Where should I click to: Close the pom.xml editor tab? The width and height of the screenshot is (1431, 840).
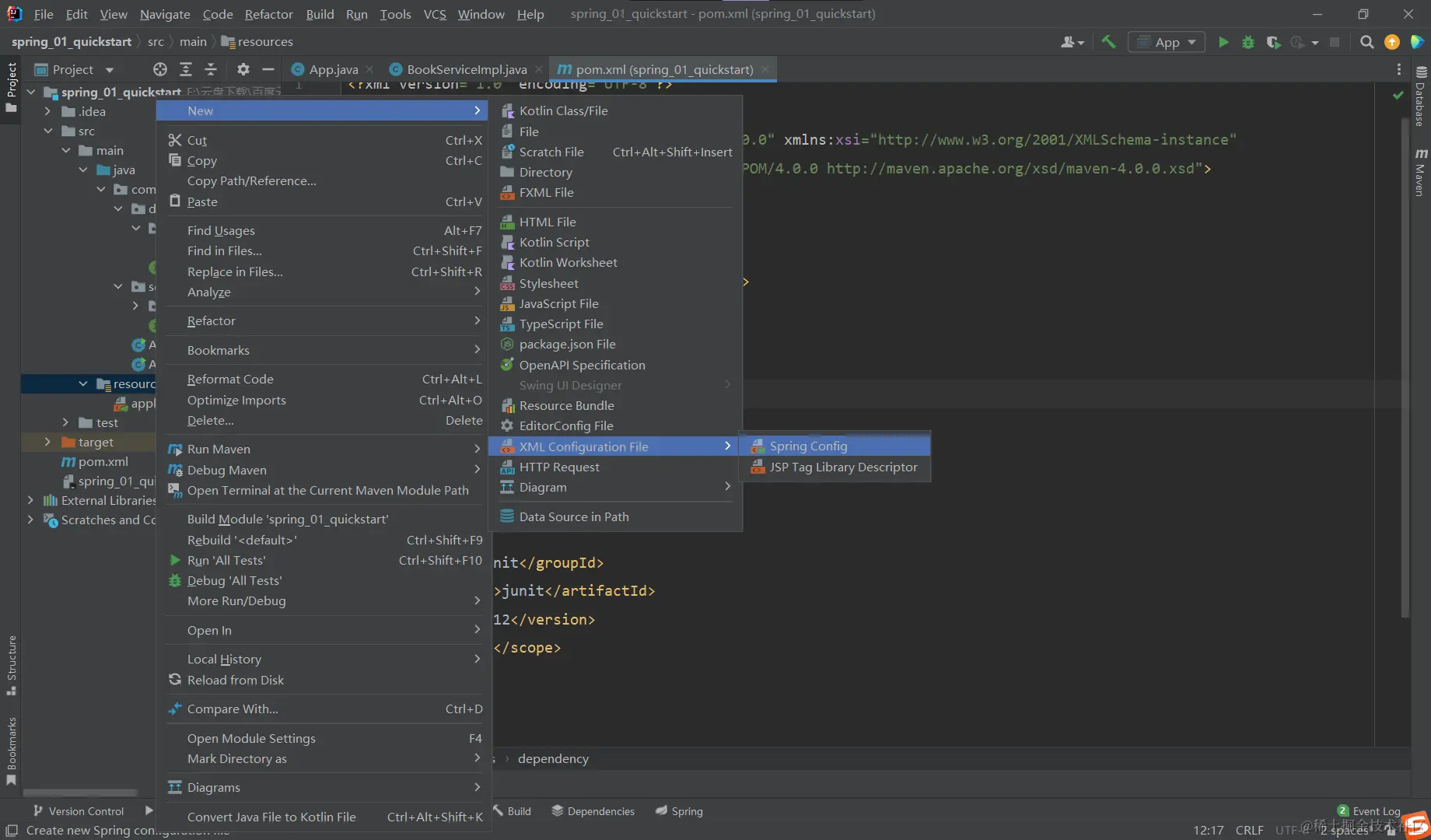[x=765, y=69]
